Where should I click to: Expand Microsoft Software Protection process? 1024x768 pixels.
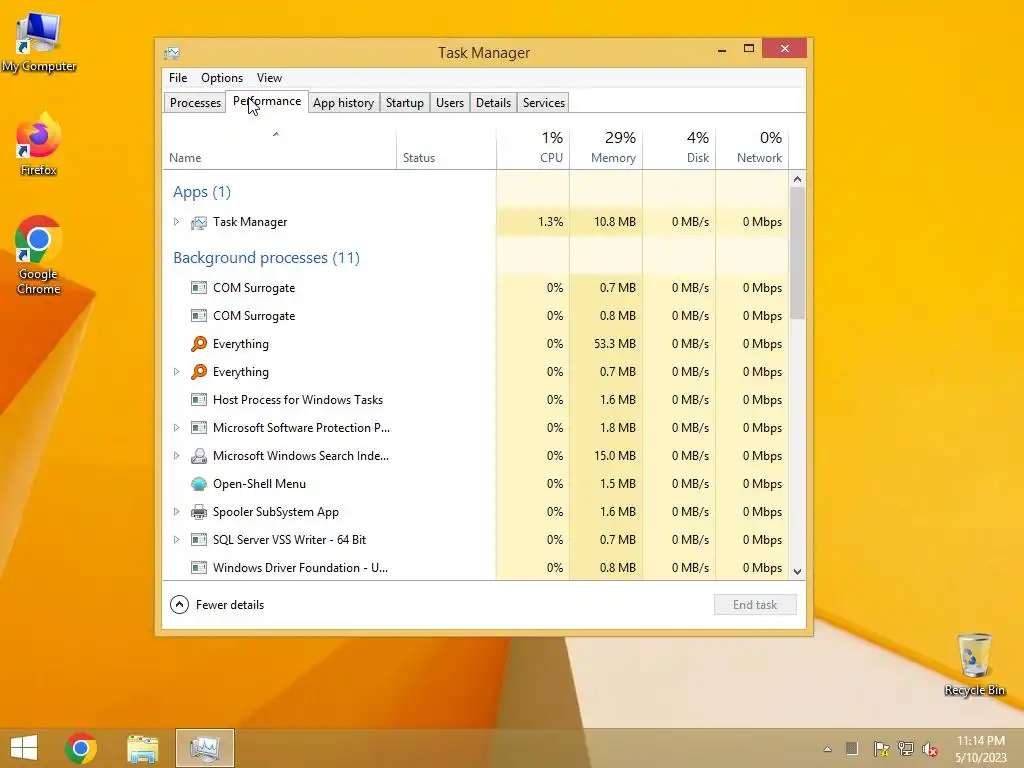[176, 428]
